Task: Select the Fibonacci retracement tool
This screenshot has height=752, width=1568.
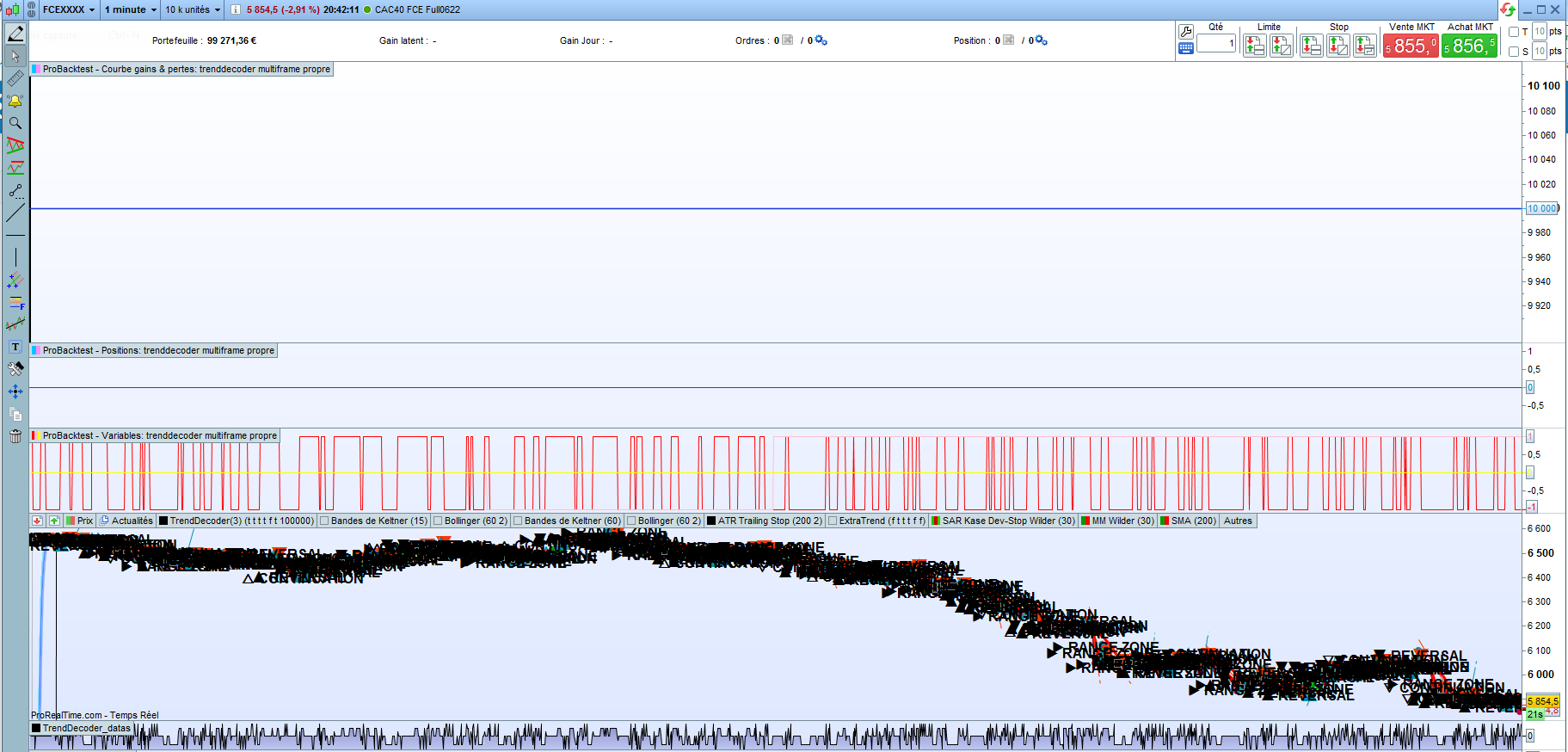Action: point(15,302)
